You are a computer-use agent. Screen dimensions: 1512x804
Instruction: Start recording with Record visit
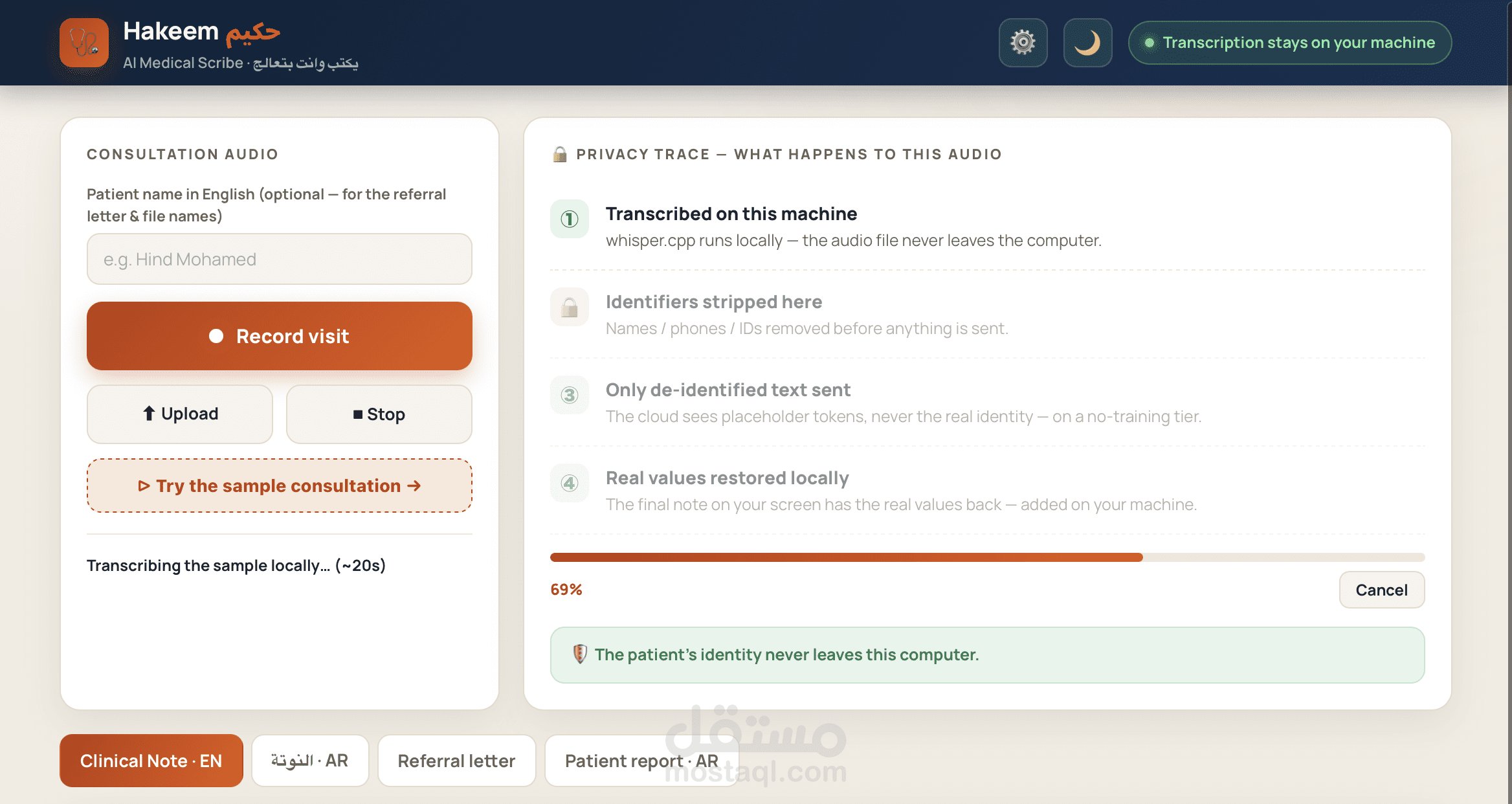click(x=280, y=336)
